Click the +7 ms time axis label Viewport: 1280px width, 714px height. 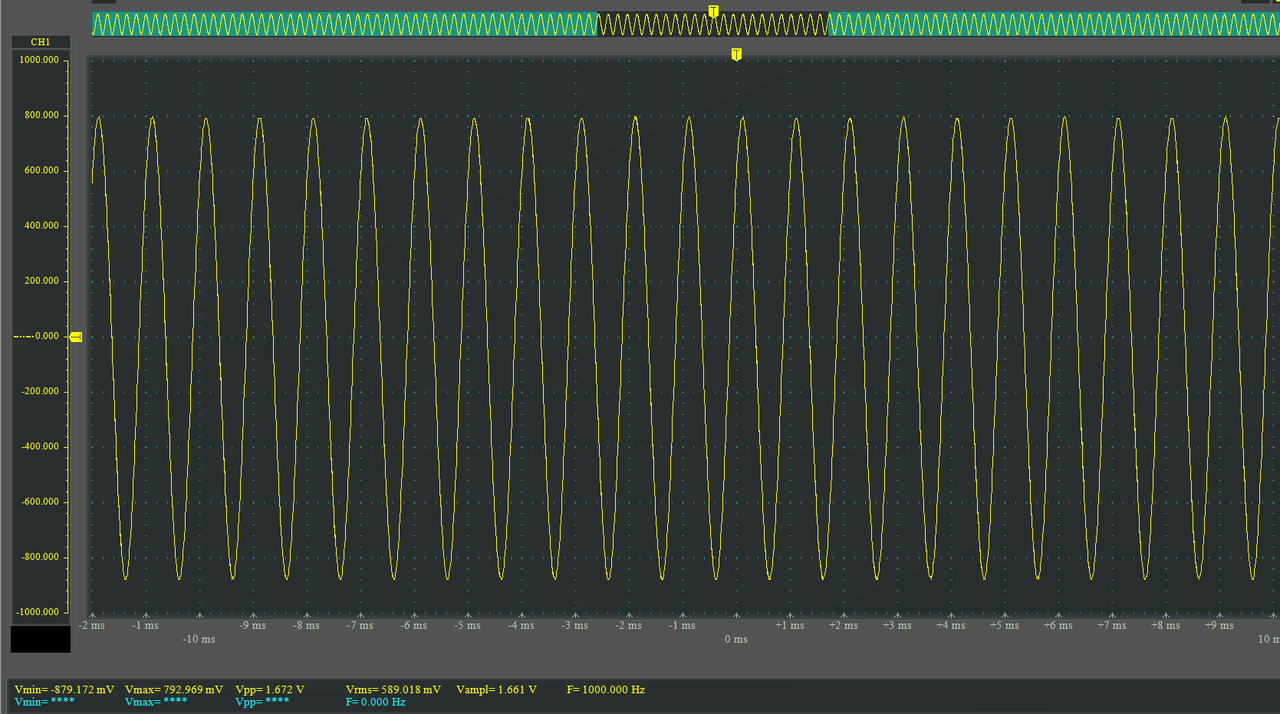tap(1111, 625)
